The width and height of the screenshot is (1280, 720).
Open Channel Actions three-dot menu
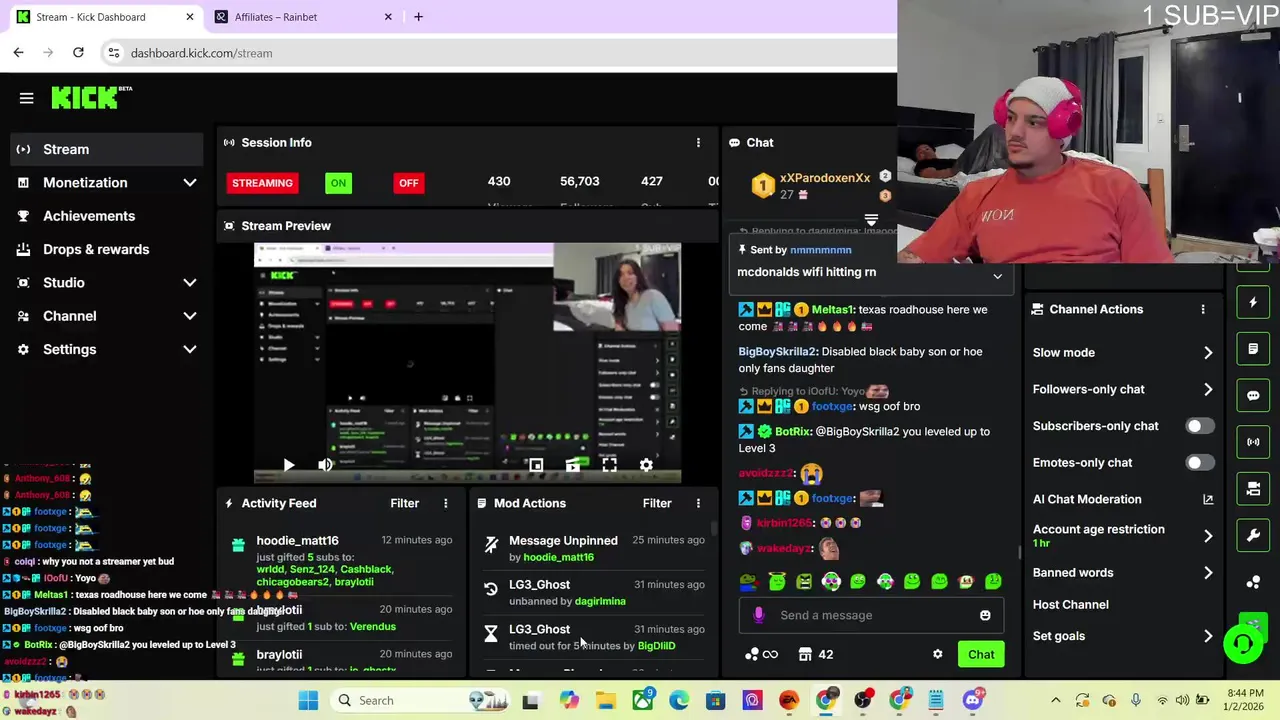click(x=1203, y=309)
